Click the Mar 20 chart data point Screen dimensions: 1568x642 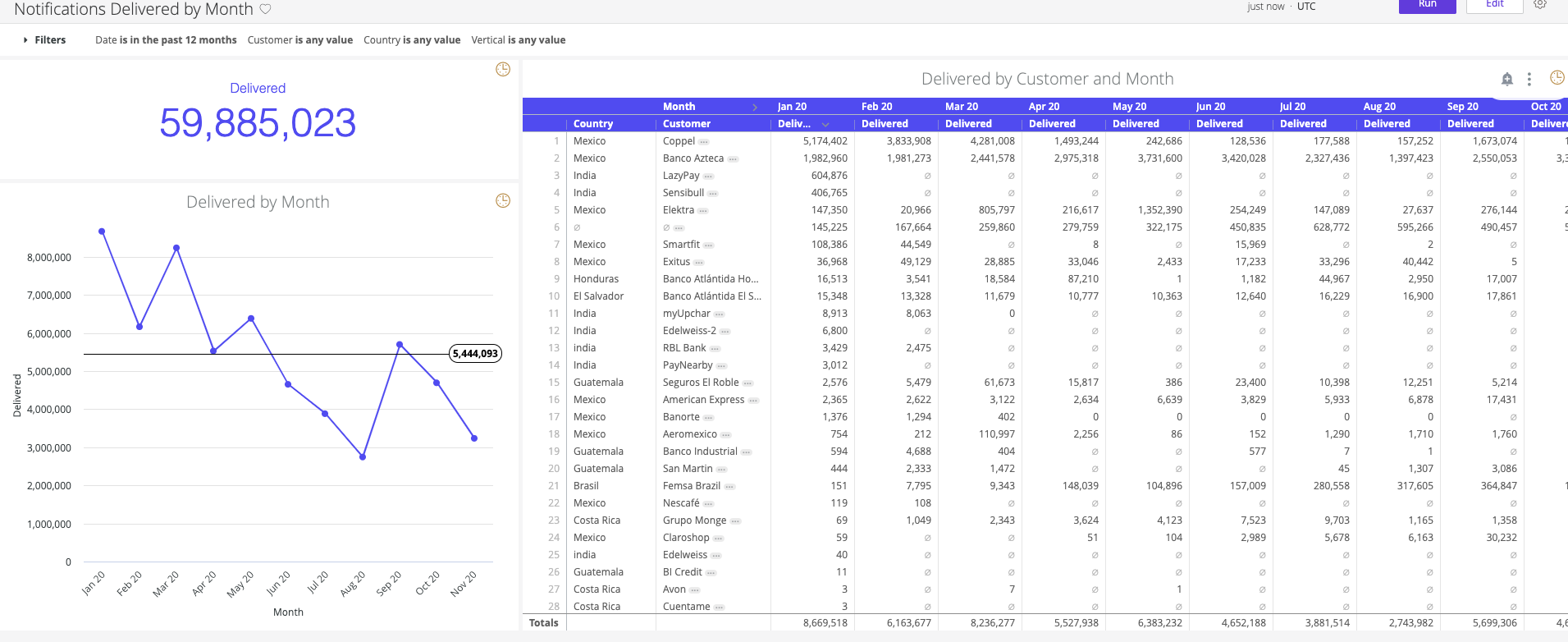176,248
